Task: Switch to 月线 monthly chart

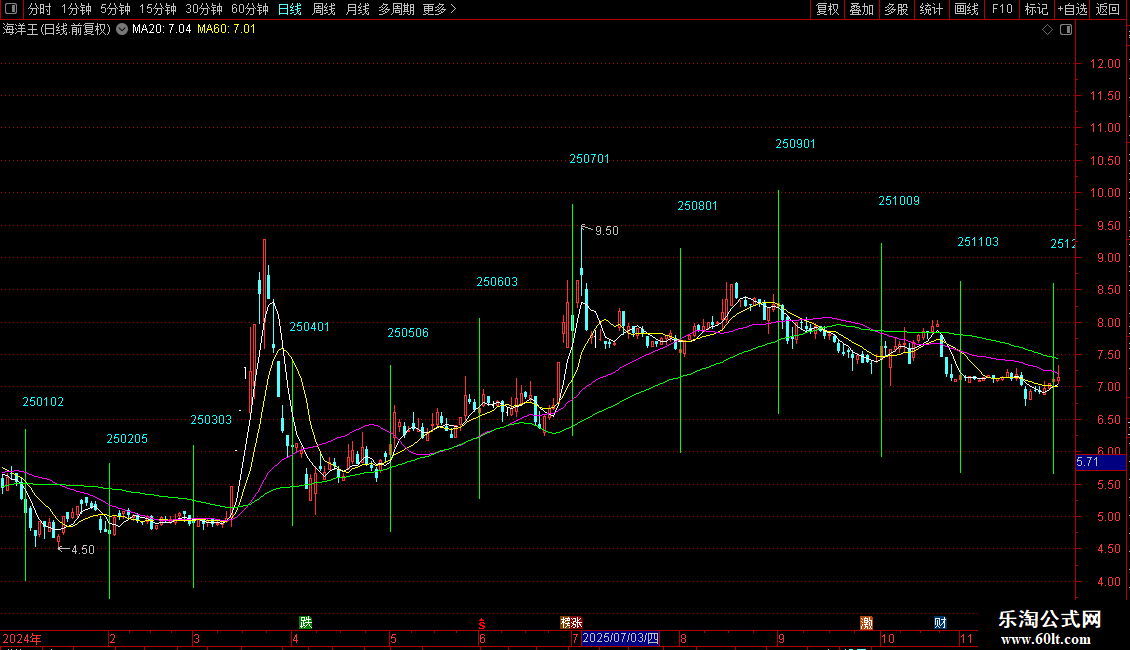Action: coord(357,9)
